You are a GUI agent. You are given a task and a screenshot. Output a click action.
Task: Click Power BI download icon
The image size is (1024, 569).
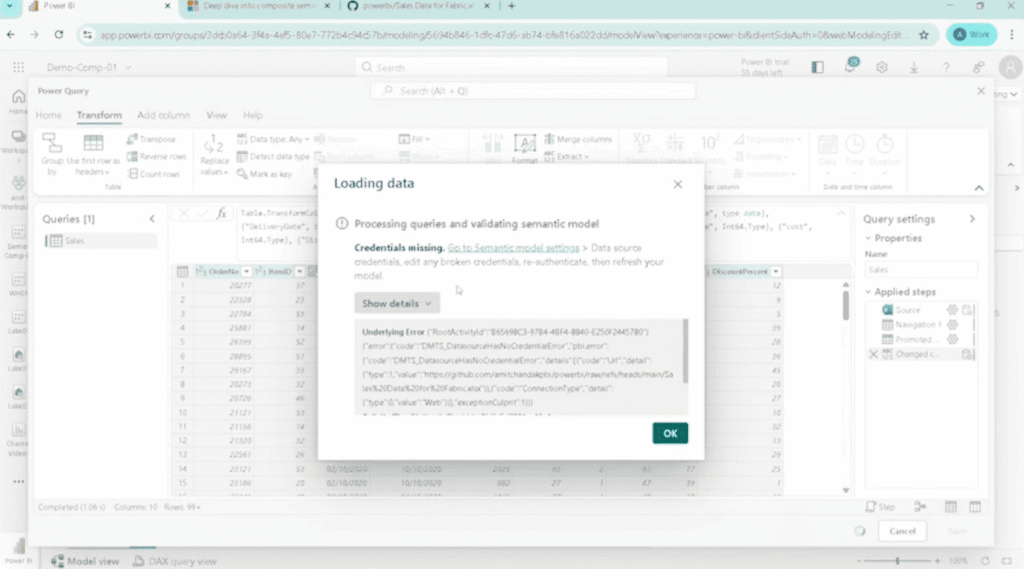coord(914,67)
